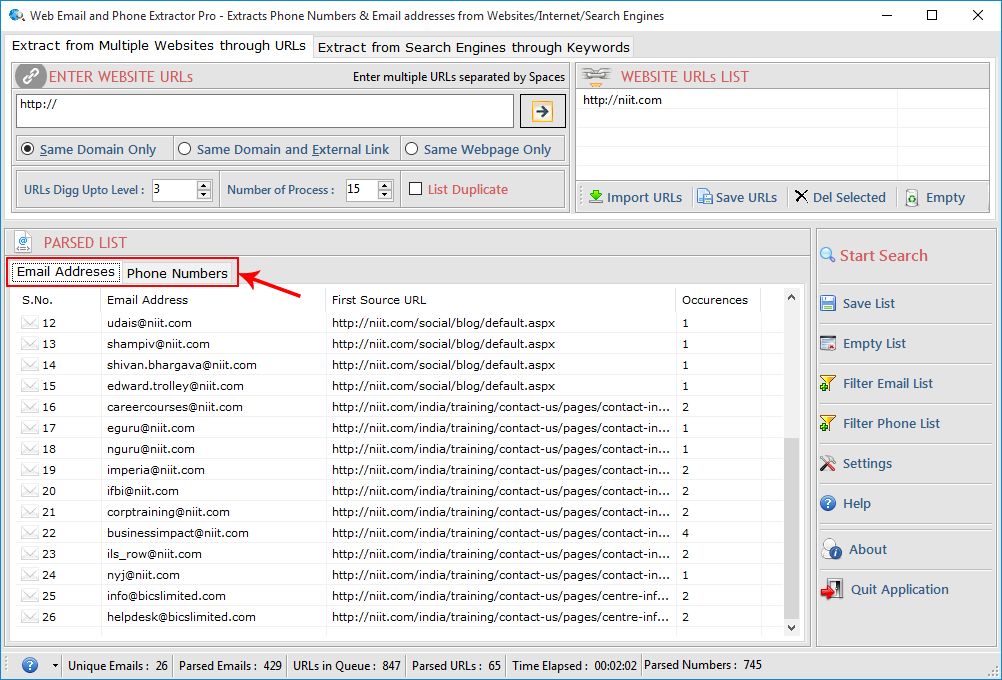Decrease the URLs Digg Upto Level value

pyautogui.click(x=204, y=194)
